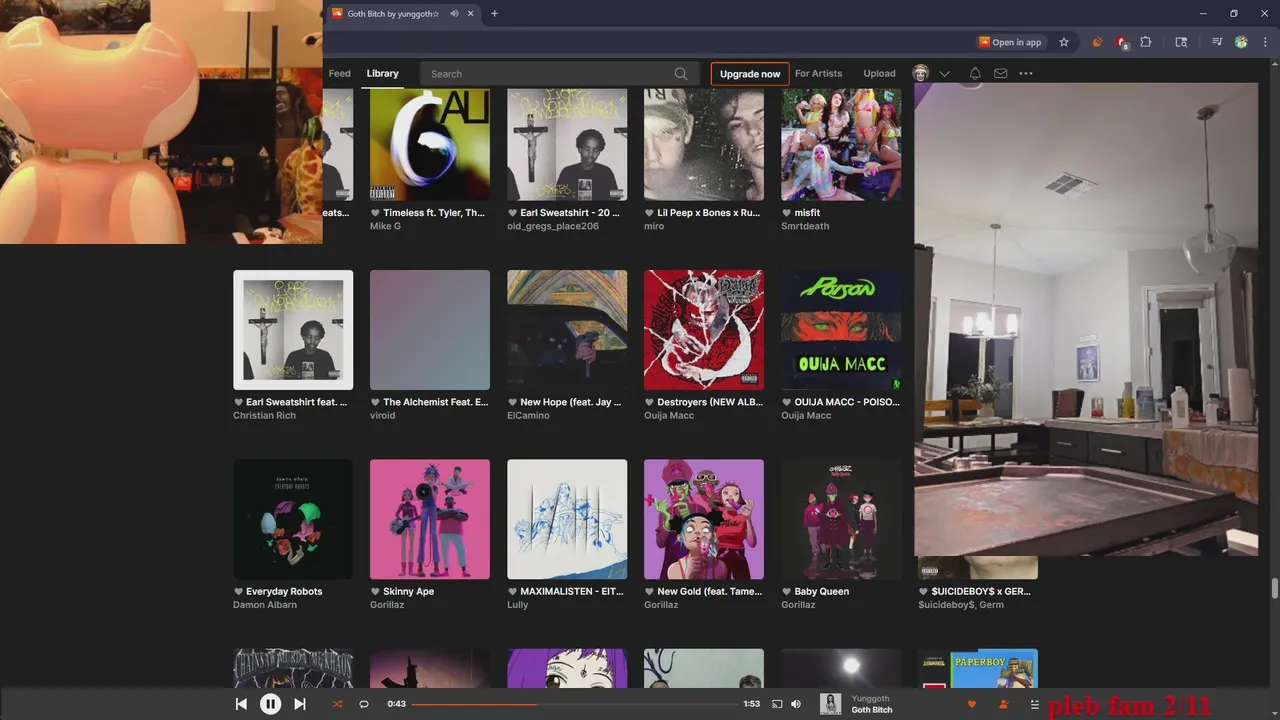Follow Yunggoth via the player bar icon

pyautogui.click(x=1004, y=704)
